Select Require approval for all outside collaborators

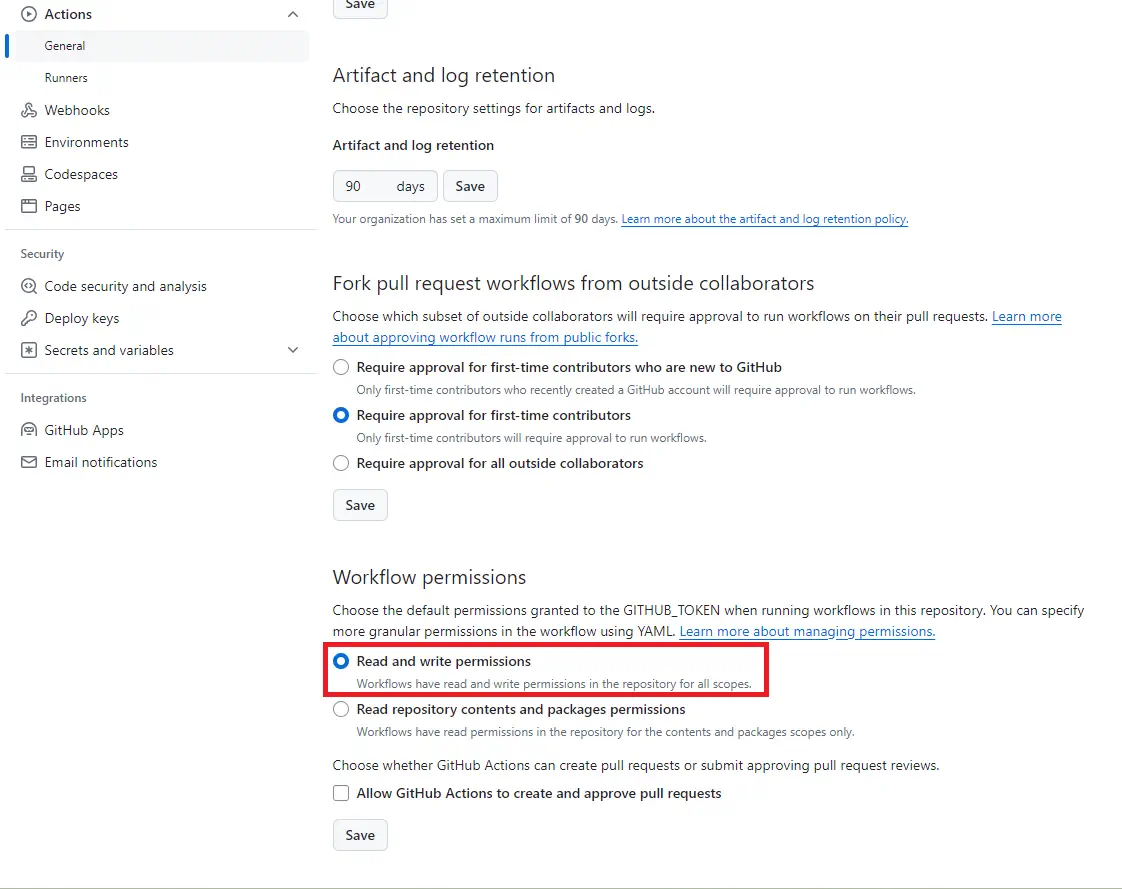pos(340,463)
